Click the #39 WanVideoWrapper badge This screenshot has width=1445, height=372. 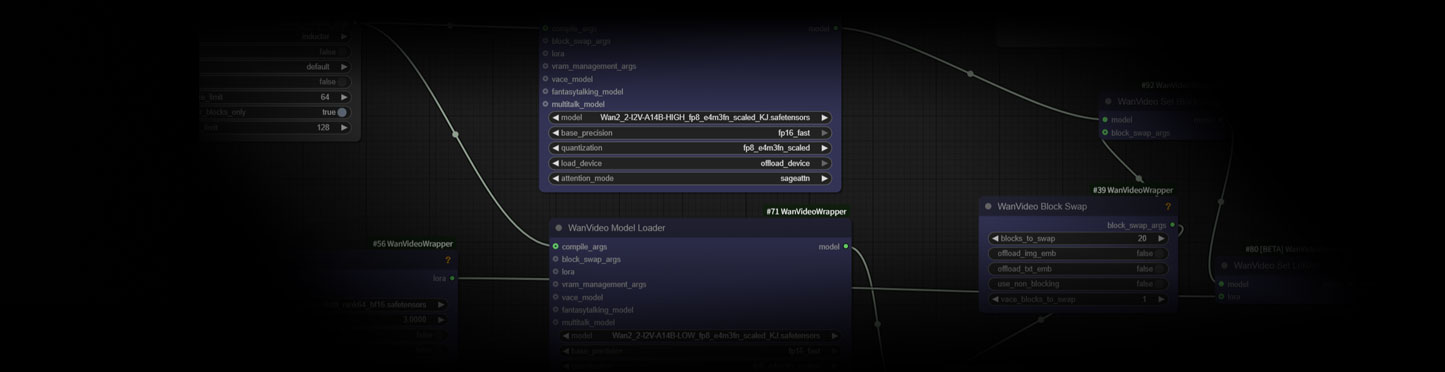pos(1133,190)
